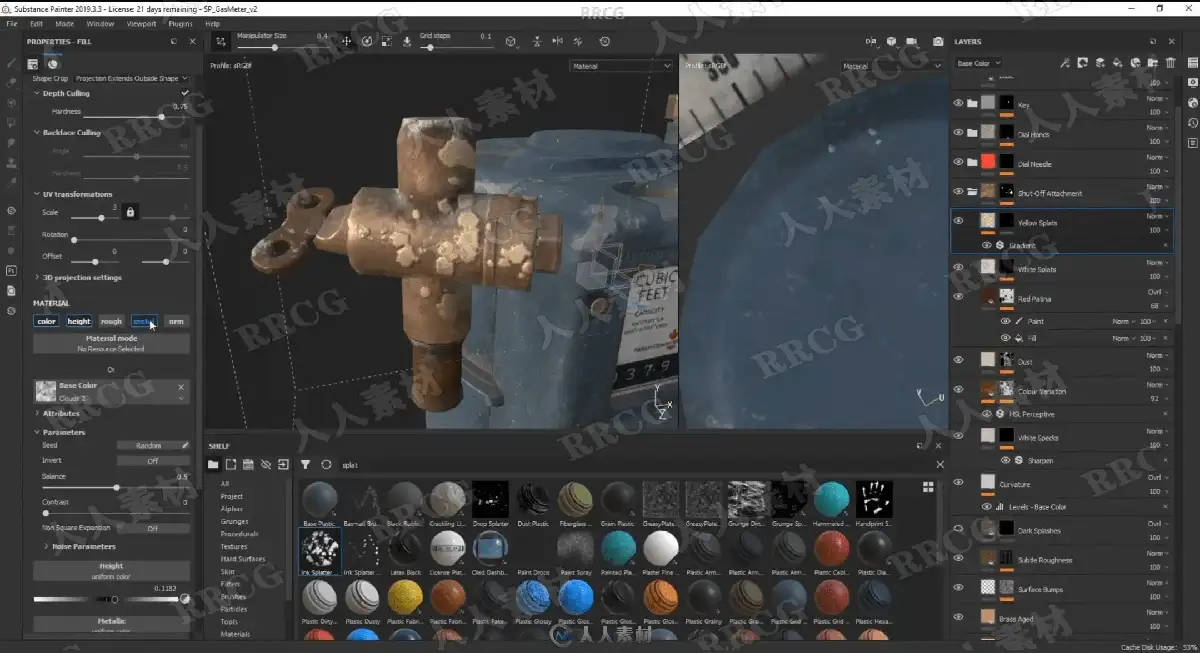Hide the White Splats layer

pyautogui.click(x=958, y=267)
